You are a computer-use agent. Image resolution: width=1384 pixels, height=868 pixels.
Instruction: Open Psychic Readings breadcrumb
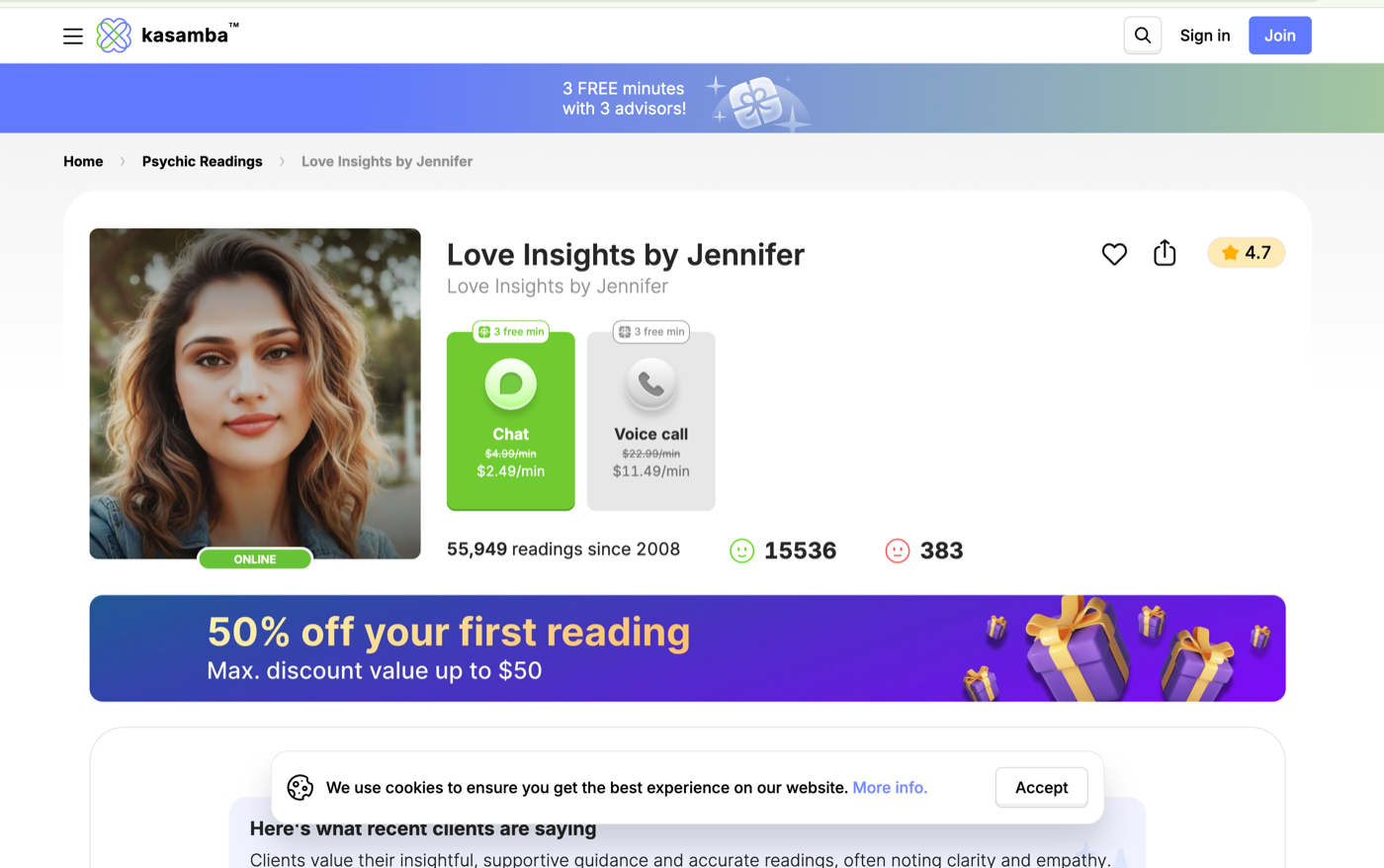click(x=202, y=161)
